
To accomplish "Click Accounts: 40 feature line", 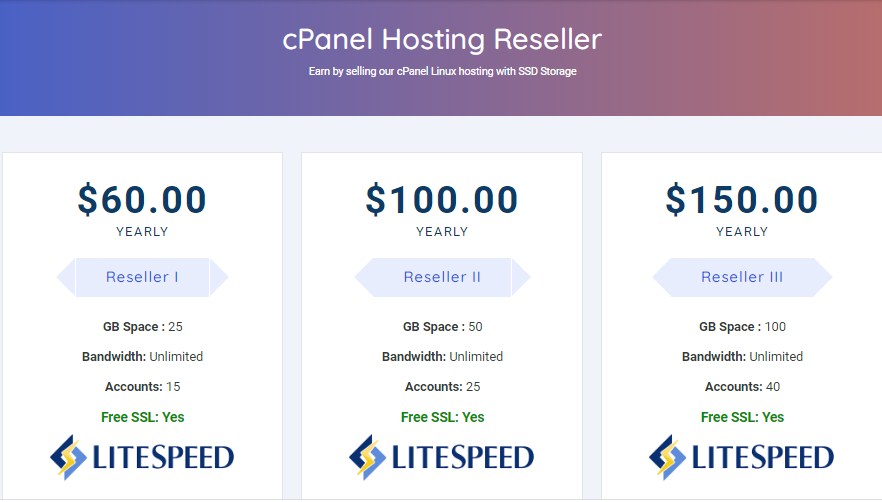I will point(742,387).
